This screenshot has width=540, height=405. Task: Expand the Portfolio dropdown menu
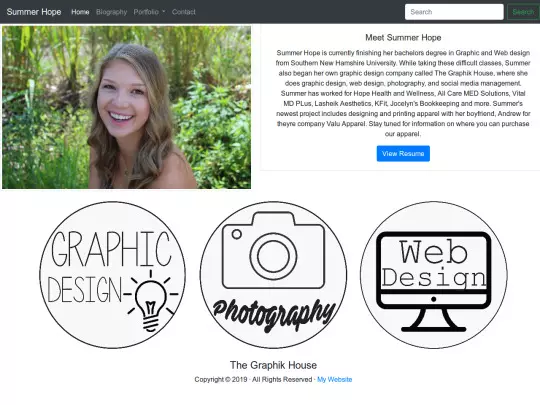pos(149,12)
